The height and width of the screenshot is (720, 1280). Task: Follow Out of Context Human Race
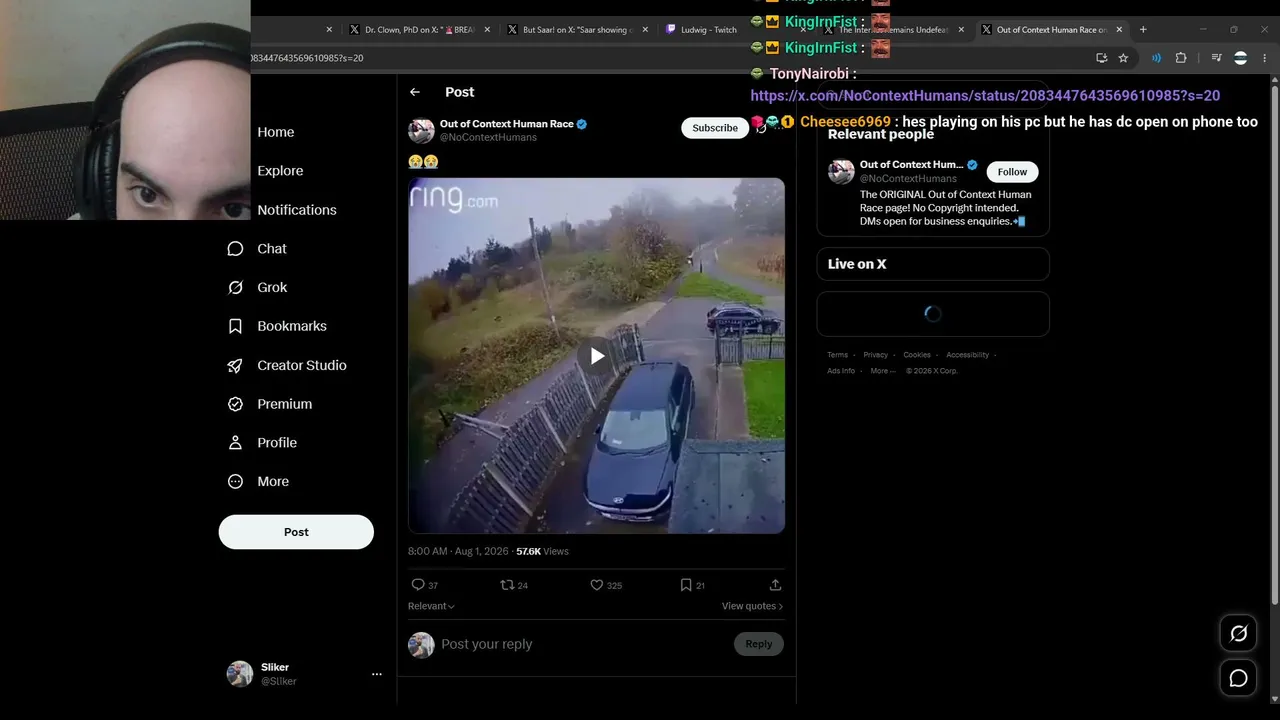(1012, 172)
